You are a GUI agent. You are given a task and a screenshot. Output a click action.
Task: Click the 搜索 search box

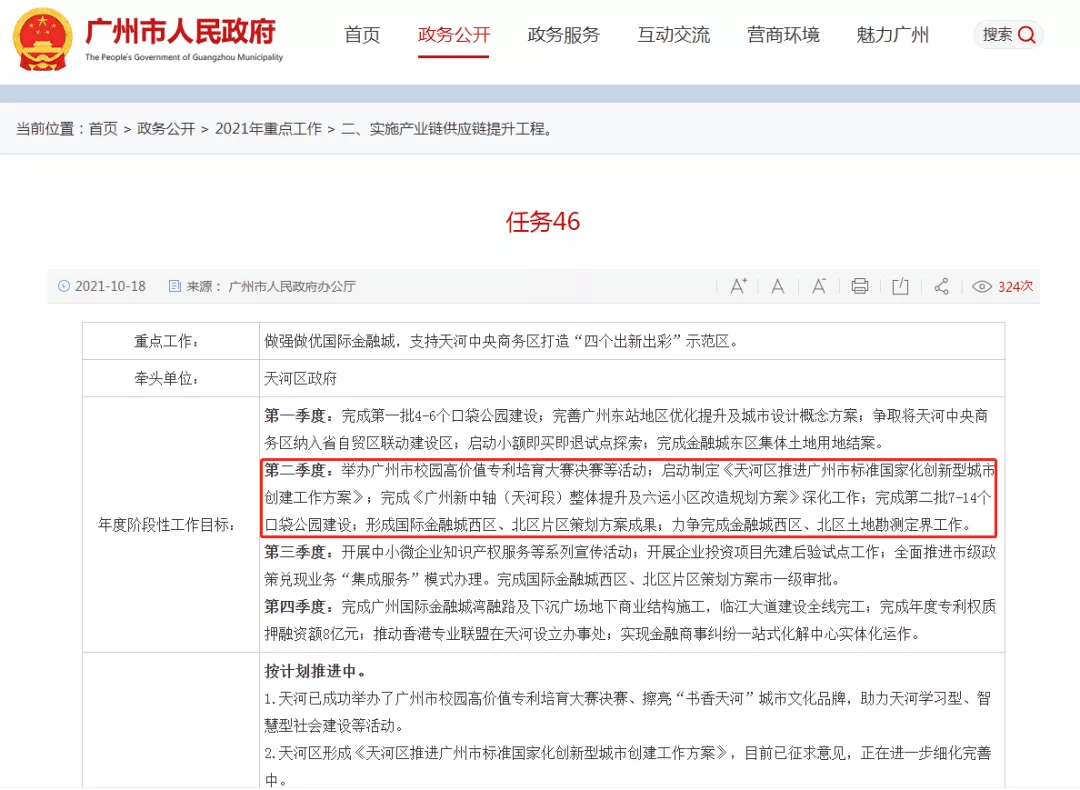(x=1008, y=34)
